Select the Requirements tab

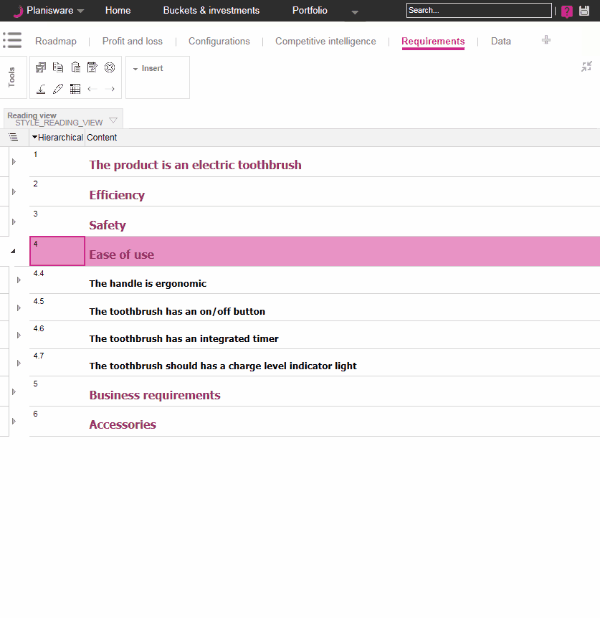click(433, 41)
